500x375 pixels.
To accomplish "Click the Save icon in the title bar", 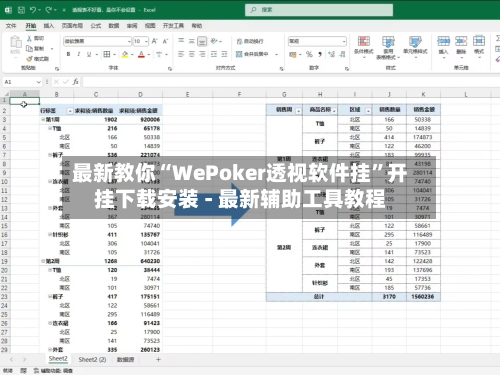I will pos(21,10).
